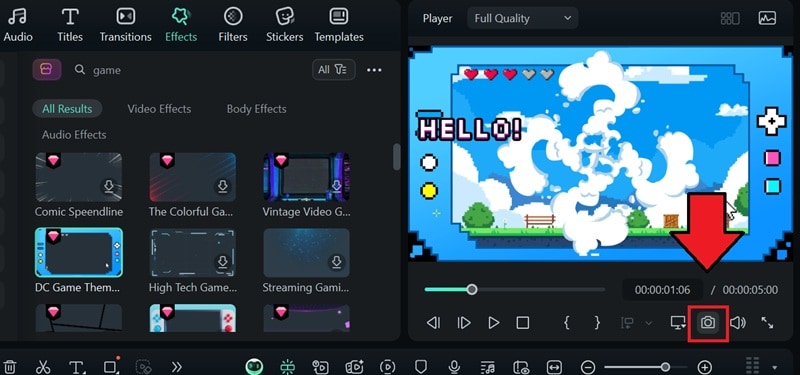Stop the preview playback

pos(522,322)
